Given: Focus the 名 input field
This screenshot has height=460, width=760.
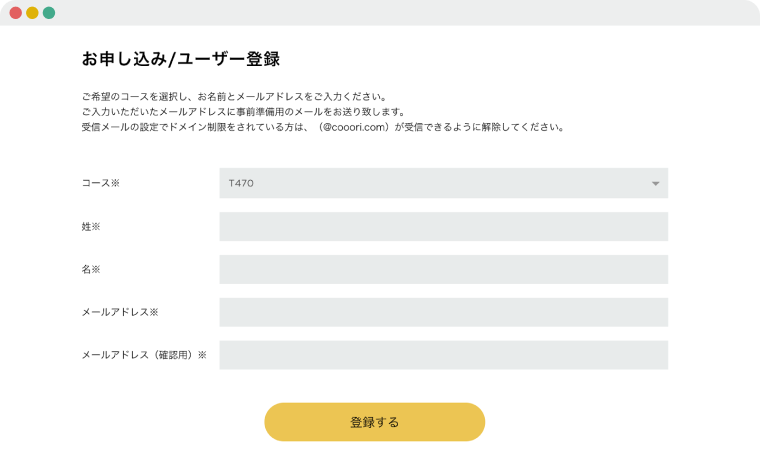Looking at the screenshot, I should coord(443,270).
